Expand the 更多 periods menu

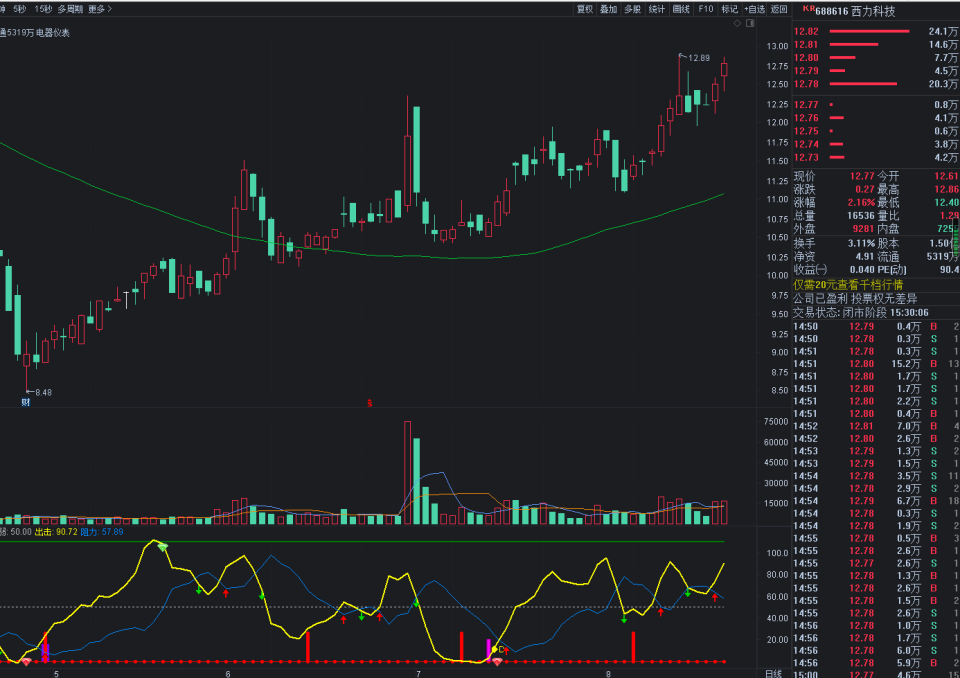pyautogui.click(x=100, y=9)
